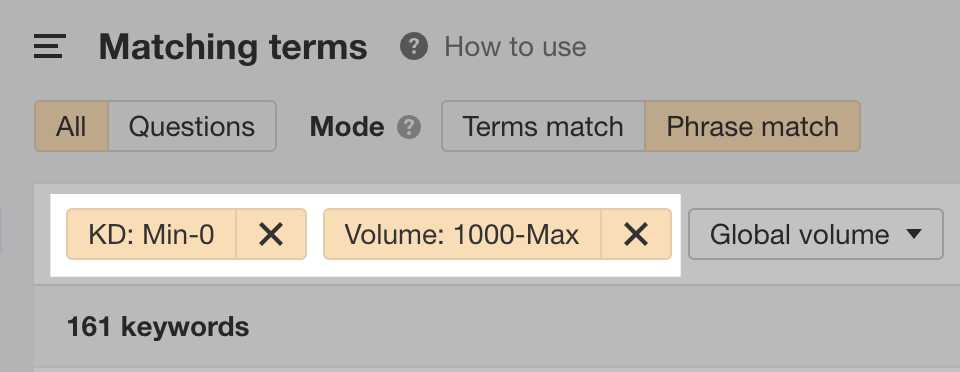Clear the Volume filter using its X icon

pyautogui.click(x=636, y=234)
